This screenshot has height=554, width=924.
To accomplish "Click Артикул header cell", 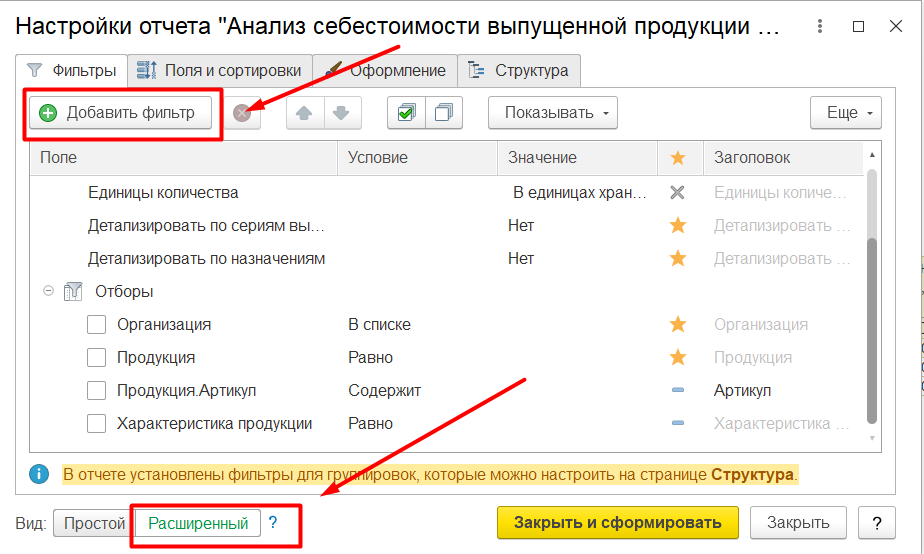I will point(742,391).
